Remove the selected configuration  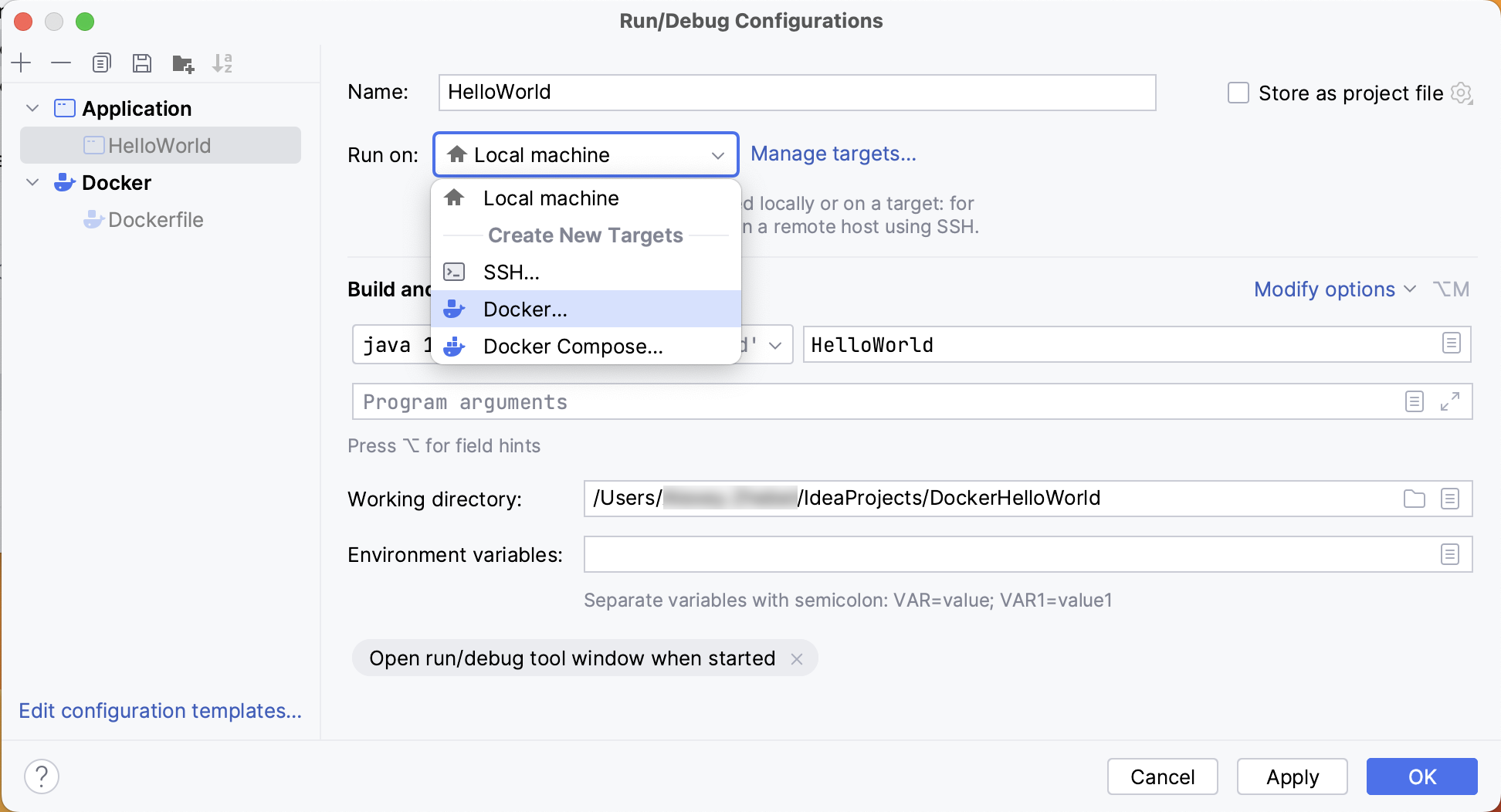[61, 63]
